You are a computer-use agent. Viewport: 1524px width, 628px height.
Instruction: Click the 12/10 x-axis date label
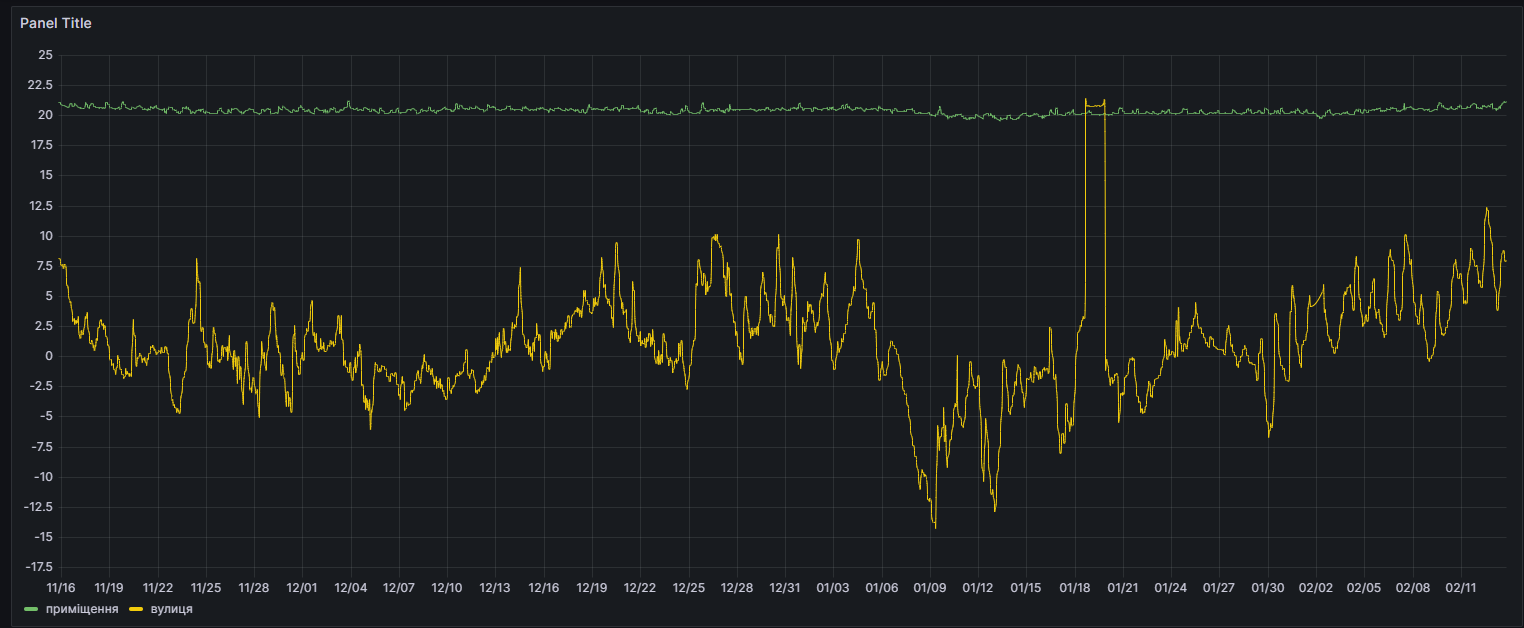pyautogui.click(x=447, y=588)
